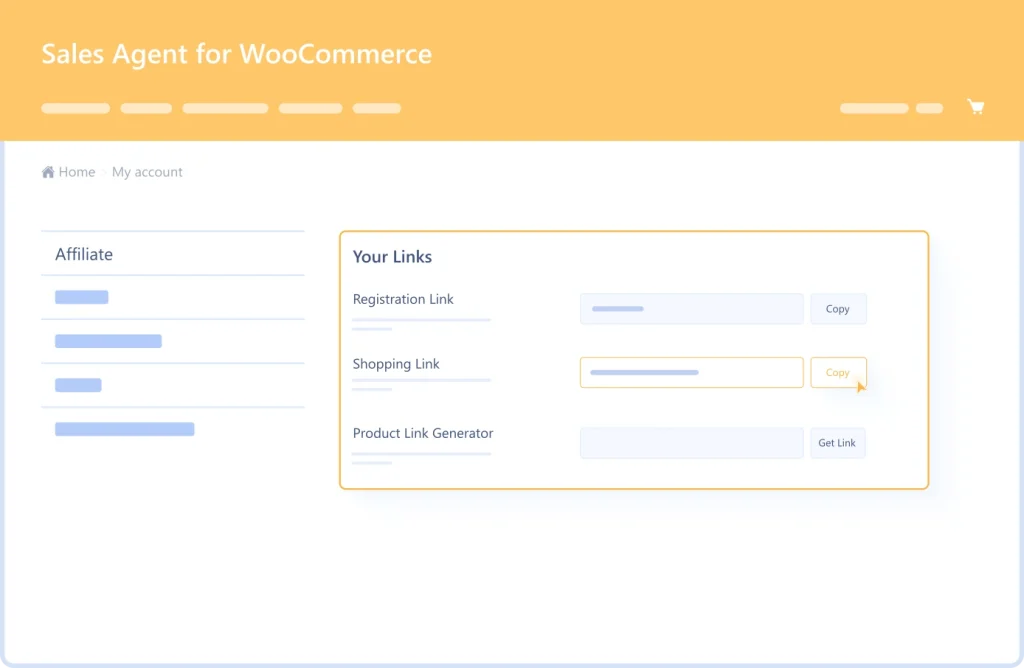This screenshot has height=668, width=1024.
Task: Select the third, widest header navigation item
Action: coord(225,108)
